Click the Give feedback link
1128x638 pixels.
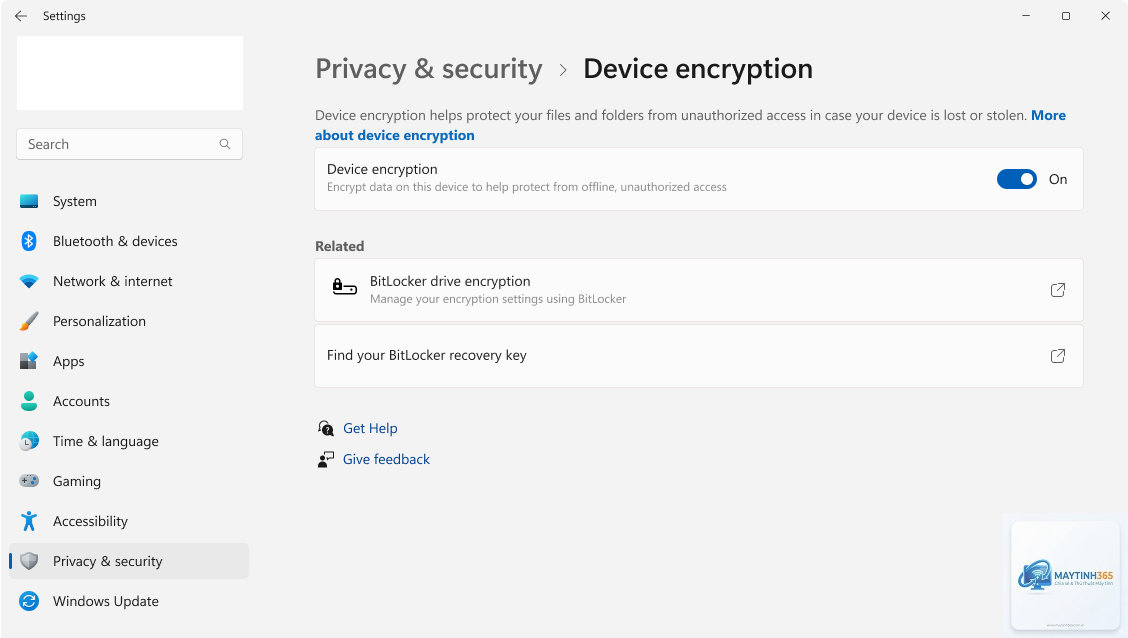(x=386, y=460)
